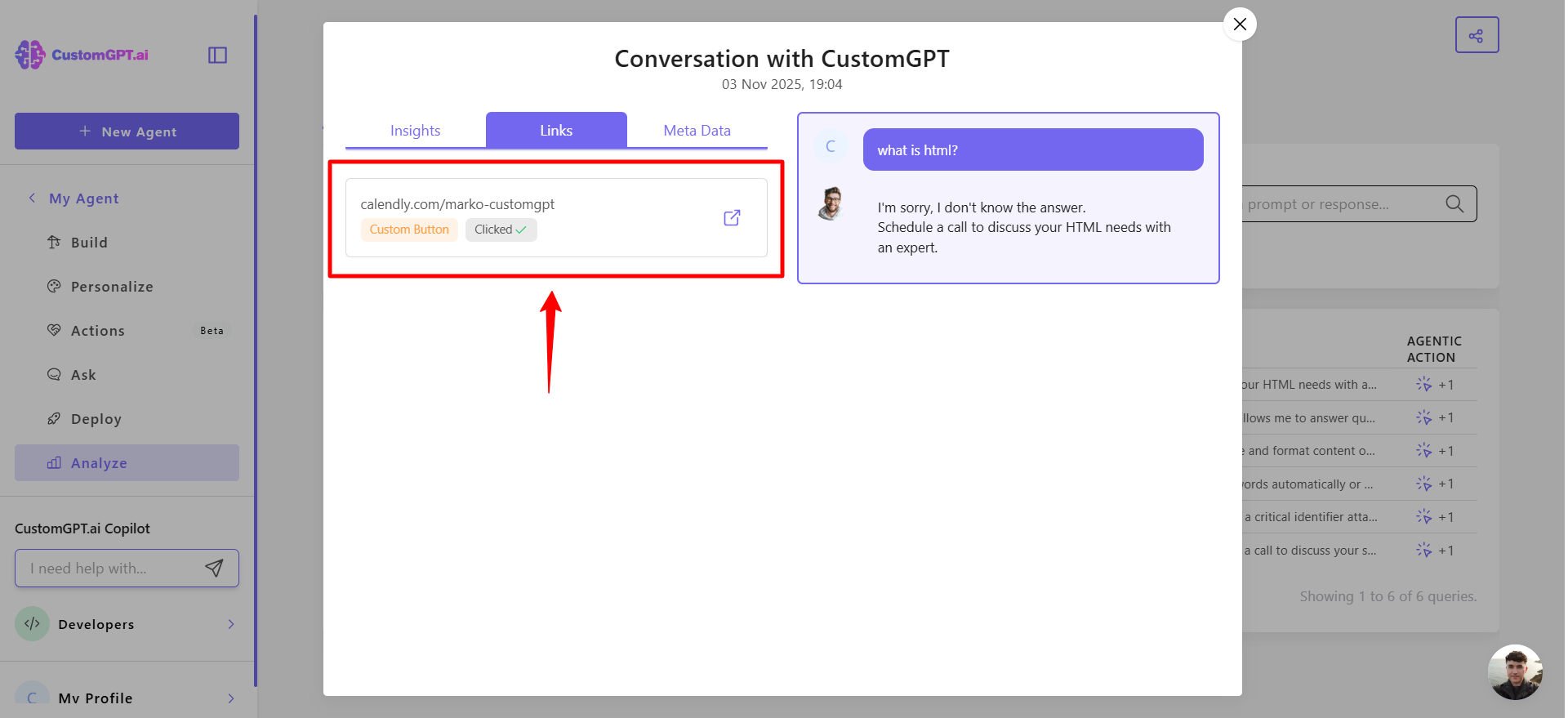Click the CustomGPT.ai Copilot heading
The width and height of the screenshot is (1568, 718).
click(x=82, y=528)
